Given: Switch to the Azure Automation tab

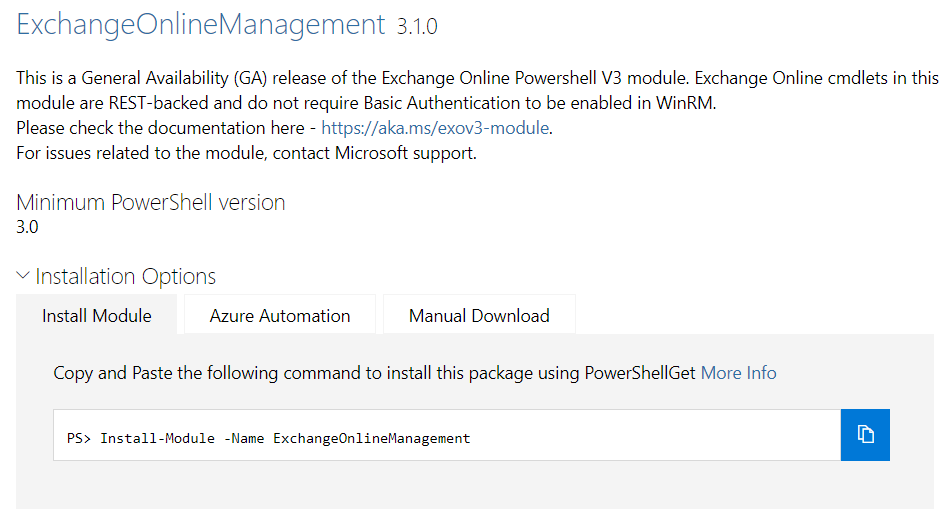Looking at the screenshot, I should [280, 316].
